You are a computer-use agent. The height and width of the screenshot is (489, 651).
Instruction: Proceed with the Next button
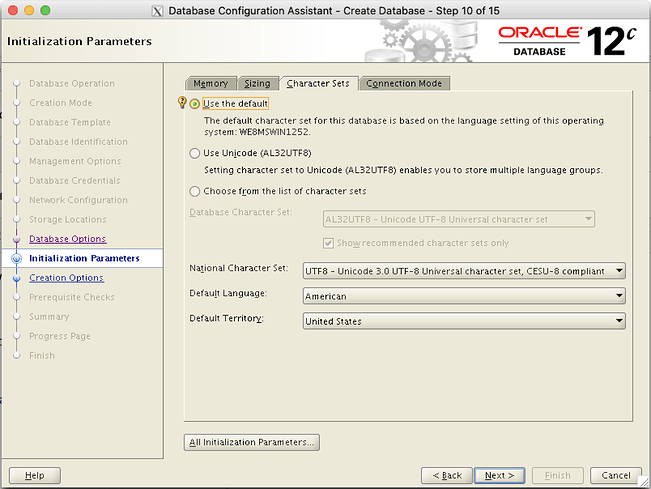click(499, 475)
